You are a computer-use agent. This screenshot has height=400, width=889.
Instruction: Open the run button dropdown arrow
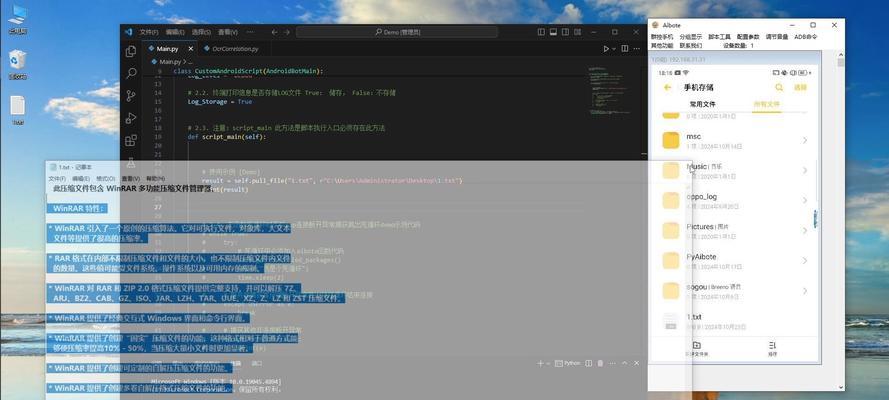[613, 49]
